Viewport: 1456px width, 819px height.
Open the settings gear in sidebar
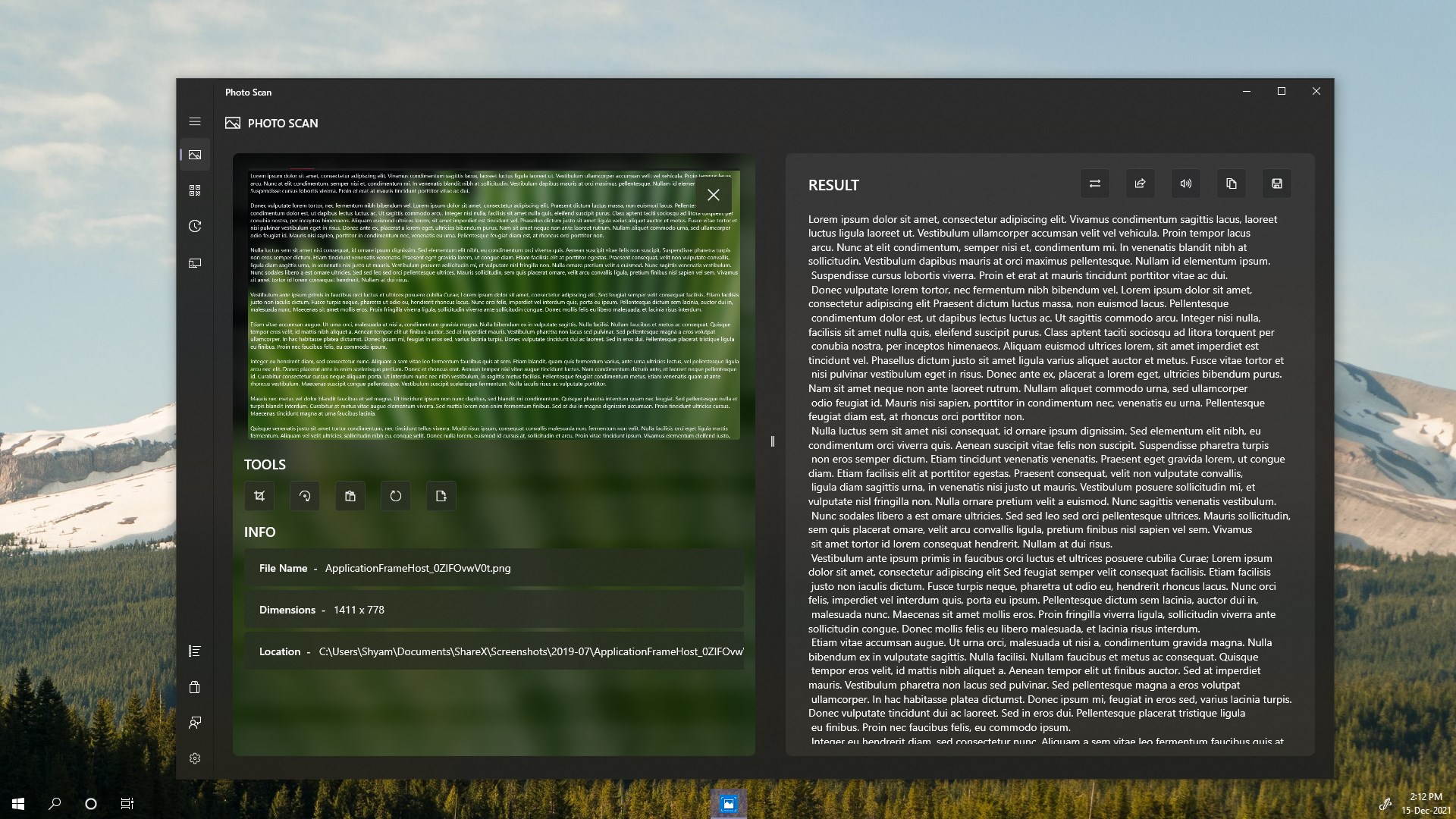click(x=195, y=758)
